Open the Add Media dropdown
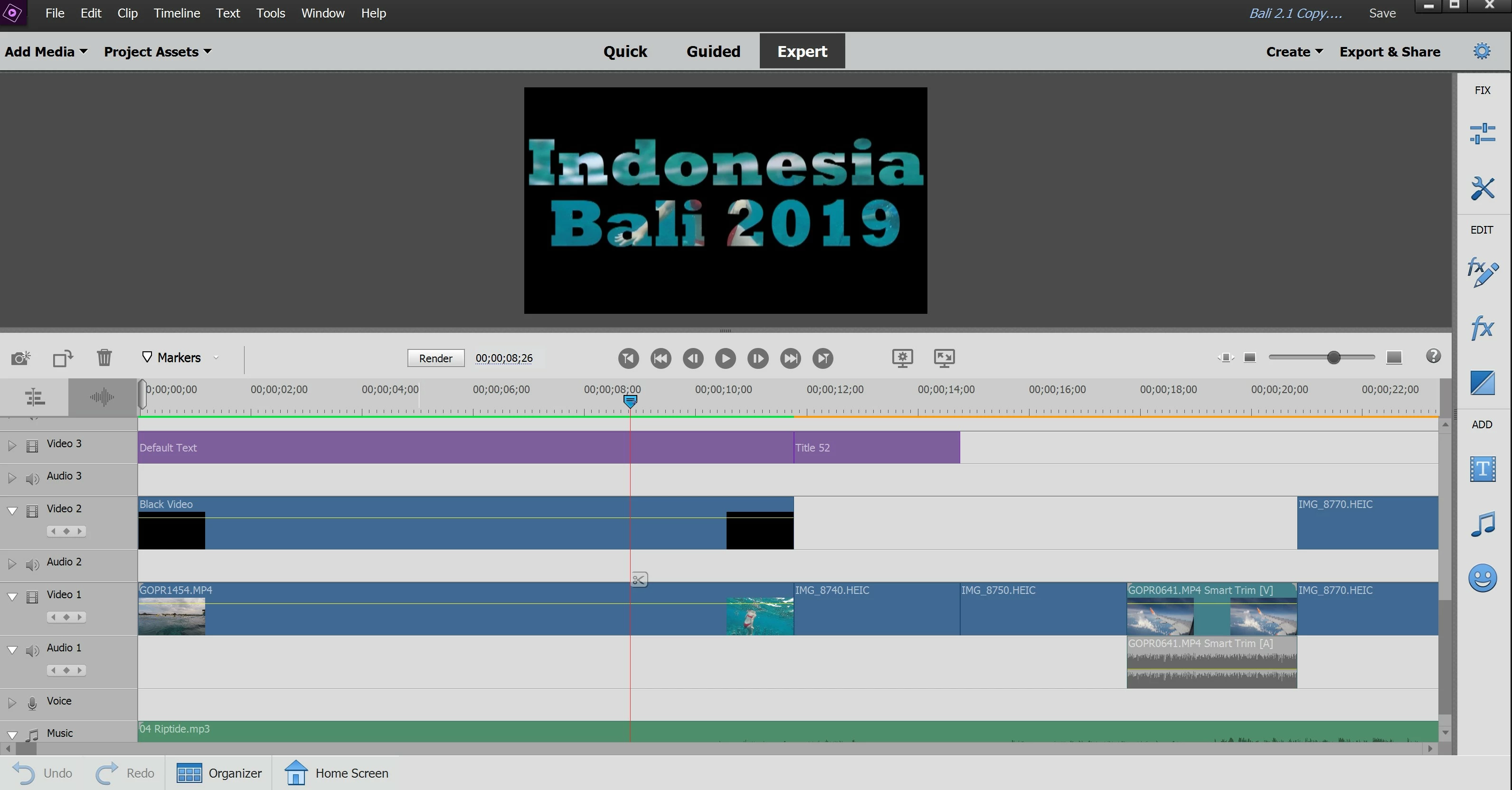Viewport: 1512px width, 790px height. [x=46, y=52]
